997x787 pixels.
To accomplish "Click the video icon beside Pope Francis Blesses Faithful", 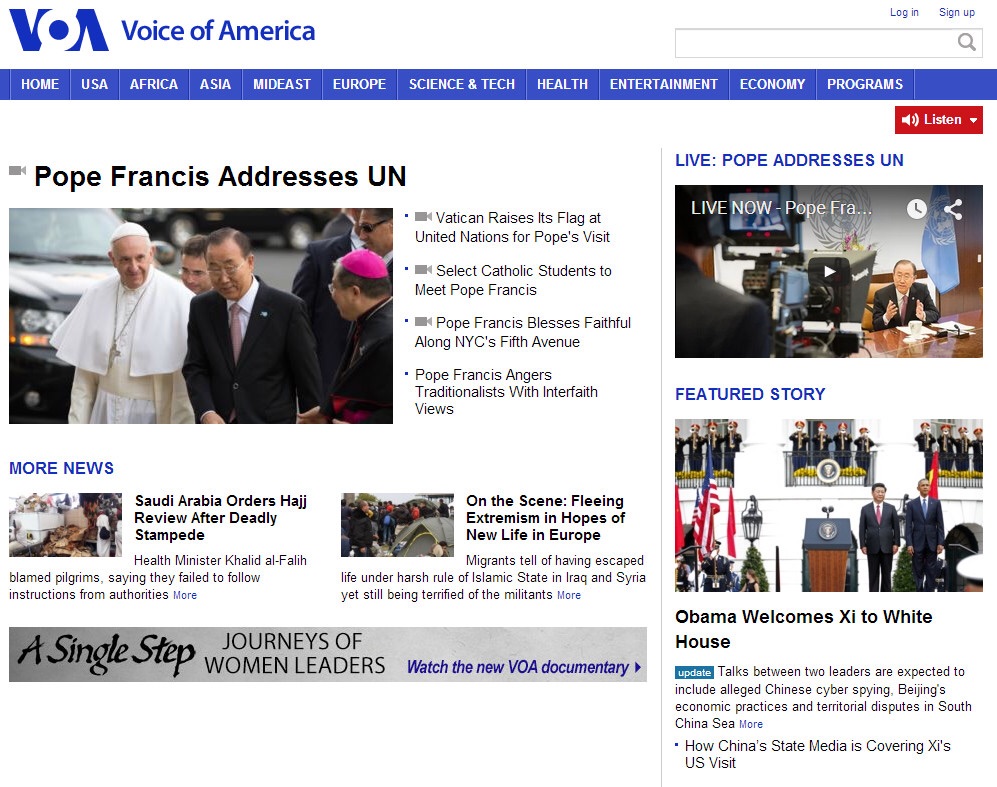I will click(x=423, y=322).
